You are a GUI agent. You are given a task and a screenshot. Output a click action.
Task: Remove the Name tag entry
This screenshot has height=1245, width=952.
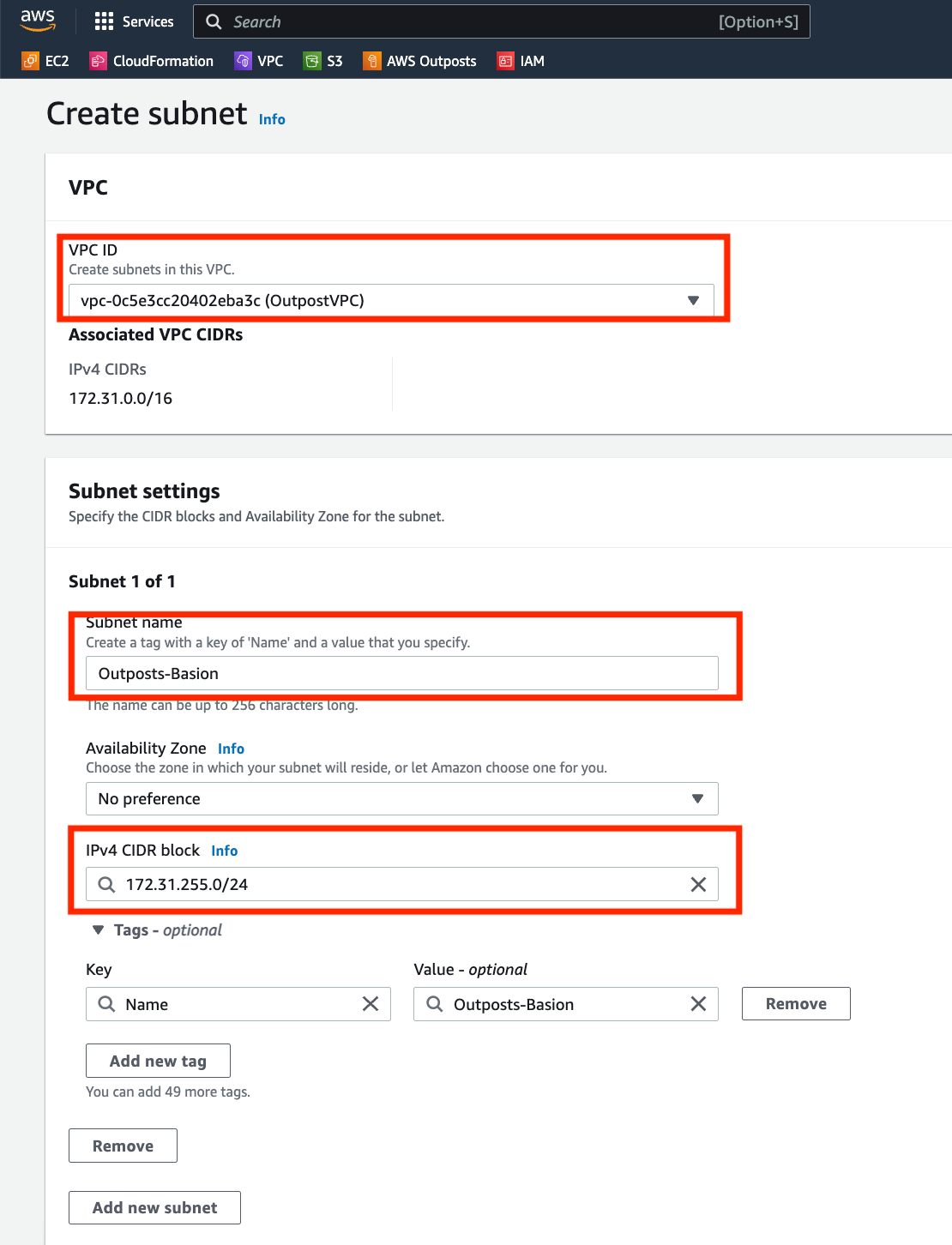pyautogui.click(x=795, y=1003)
